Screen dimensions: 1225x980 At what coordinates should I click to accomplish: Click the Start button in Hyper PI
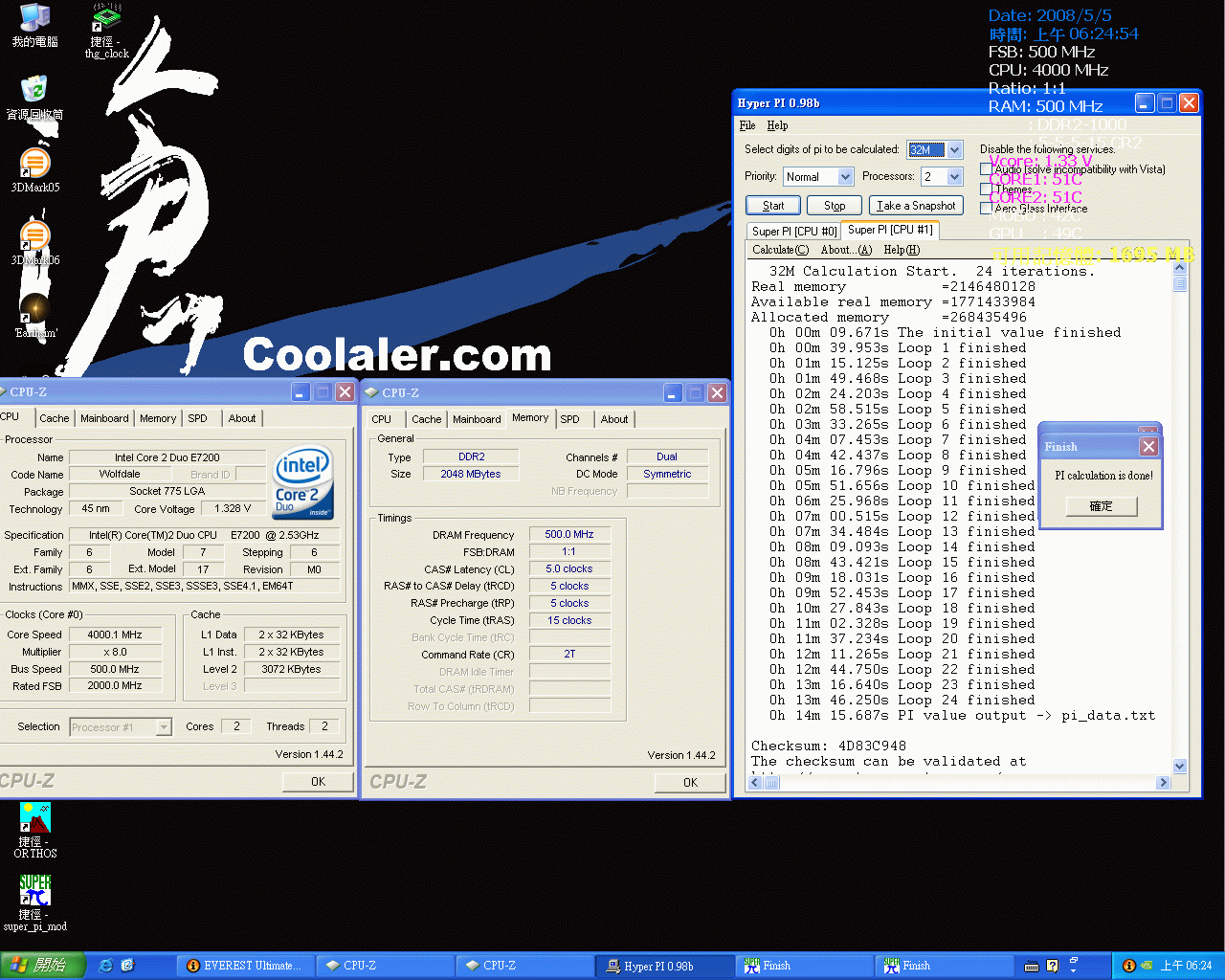(x=773, y=206)
